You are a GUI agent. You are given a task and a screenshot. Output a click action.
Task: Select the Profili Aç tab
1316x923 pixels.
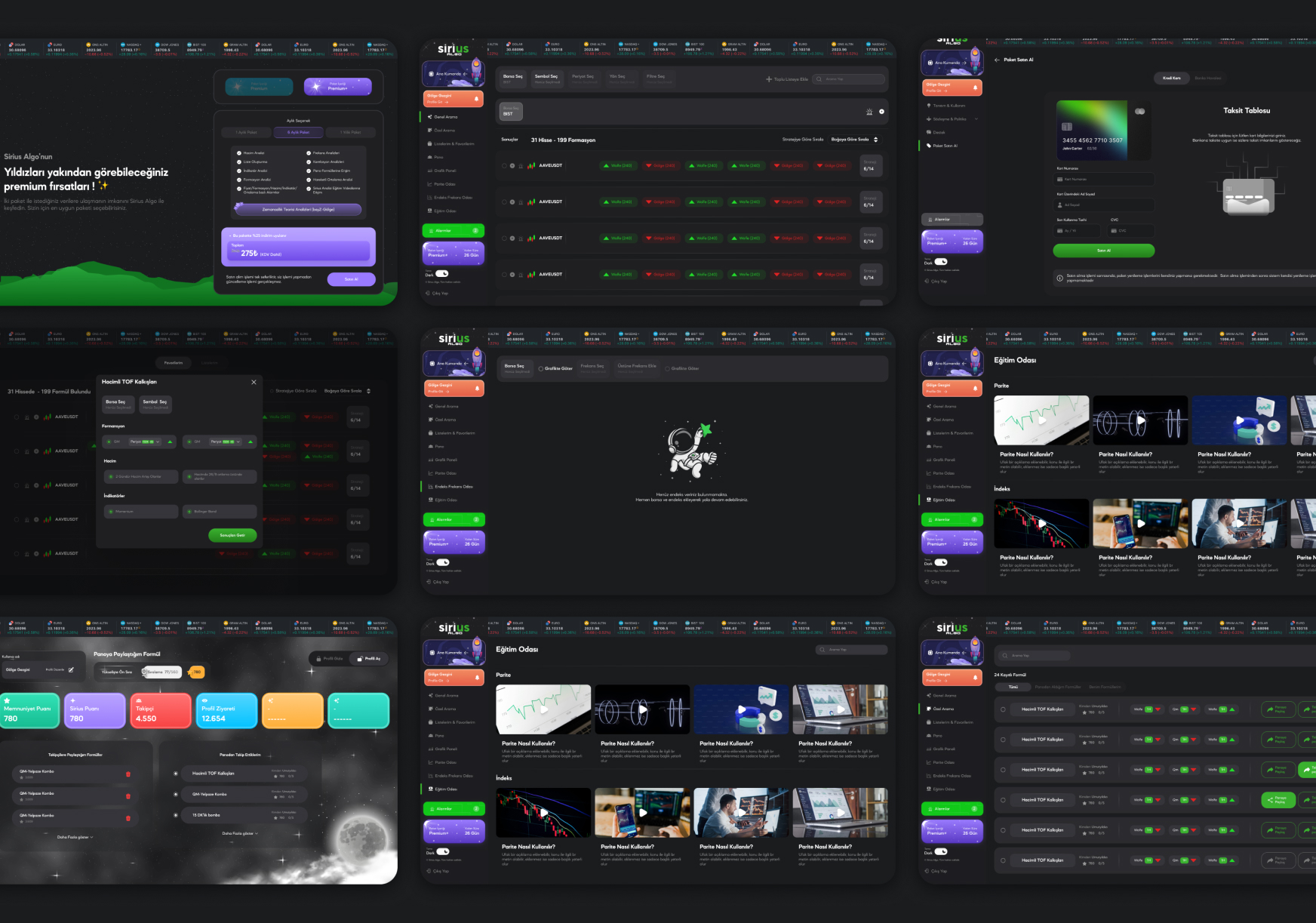pos(369,659)
